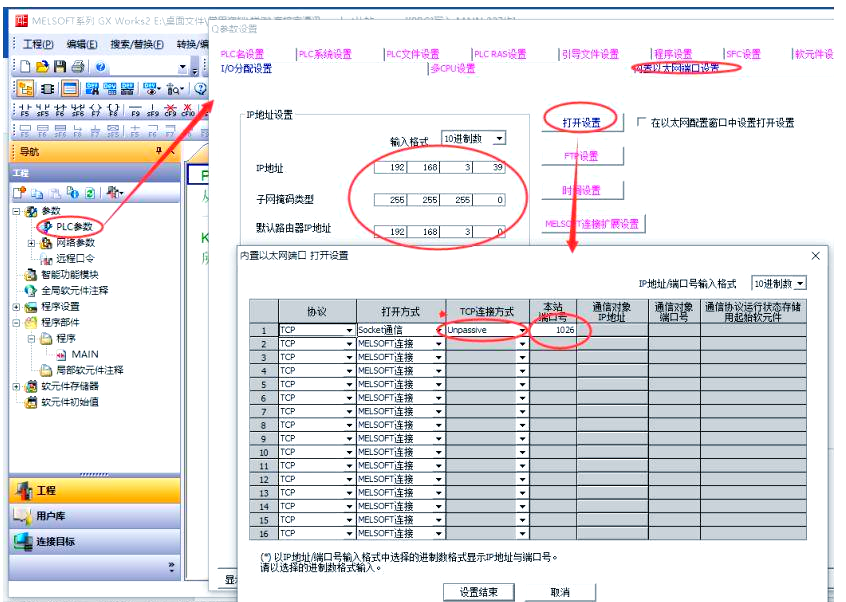Delete vertical line with cF10 icon

click(x=188, y=110)
